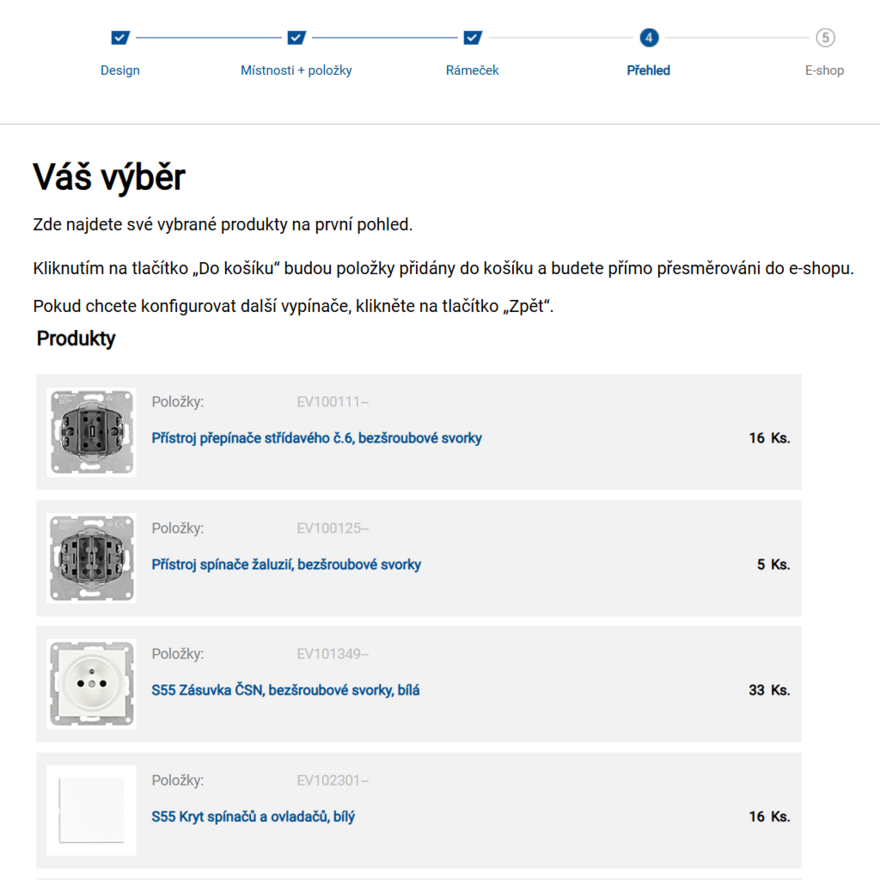880x880 pixels.
Task: Open link S55 Zásuvka ČSN, bílá
Action: click(285, 690)
